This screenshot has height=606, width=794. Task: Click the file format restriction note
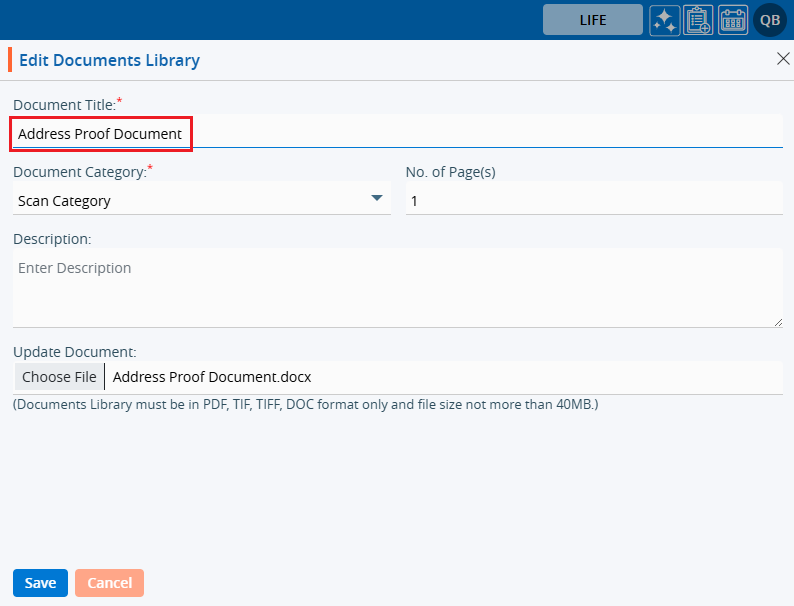(x=305, y=405)
